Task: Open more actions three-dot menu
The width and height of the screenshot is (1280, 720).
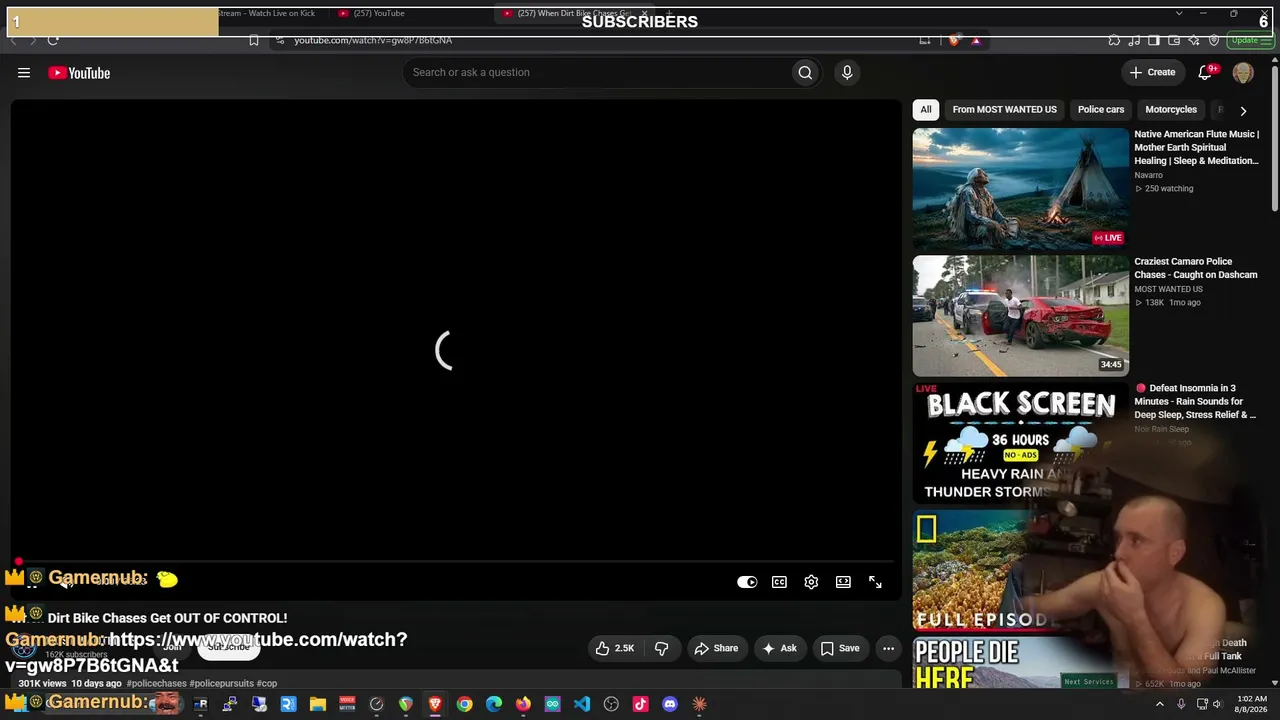Action: click(888, 648)
